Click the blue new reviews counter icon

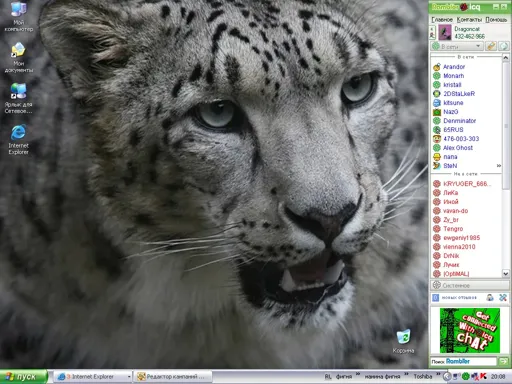[435, 297]
